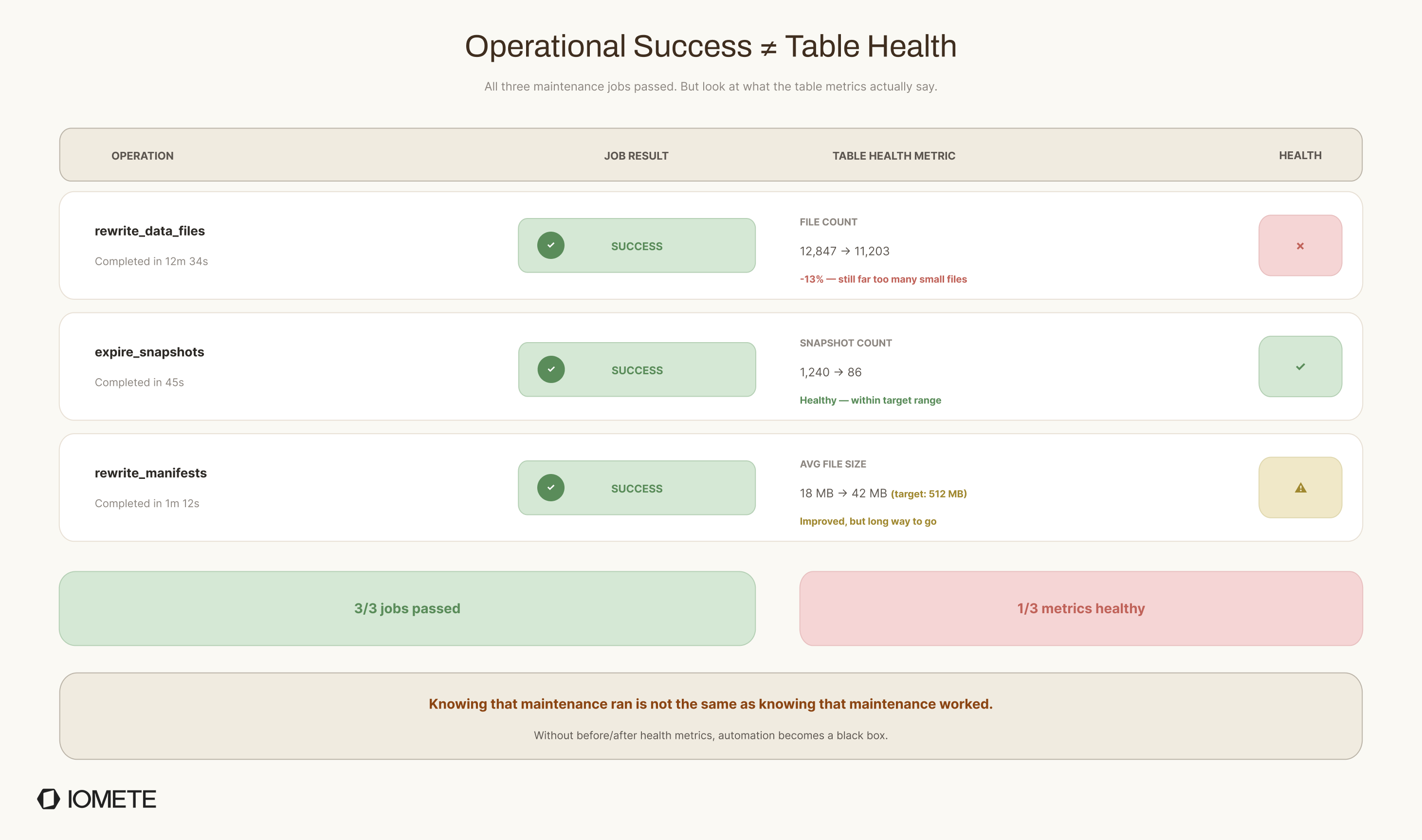Select the rewrite_manifests operation name

pyautogui.click(x=150, y=473)
